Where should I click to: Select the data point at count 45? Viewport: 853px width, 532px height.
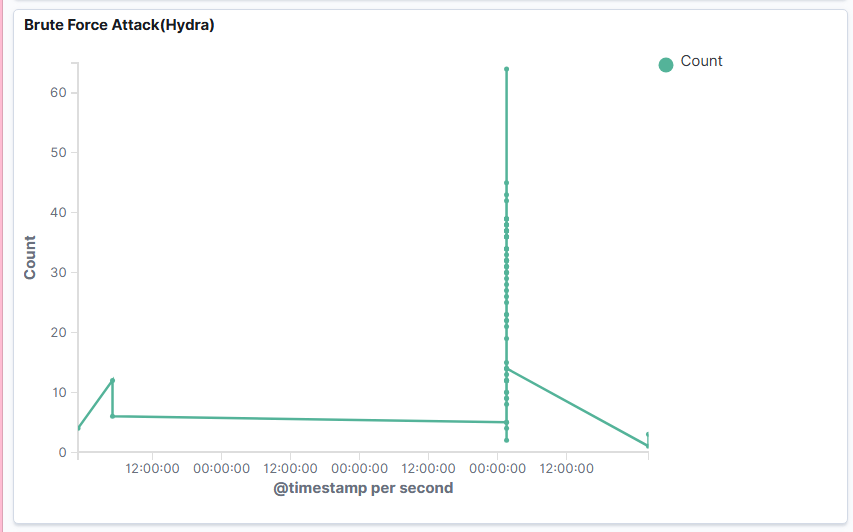point(506,183)
